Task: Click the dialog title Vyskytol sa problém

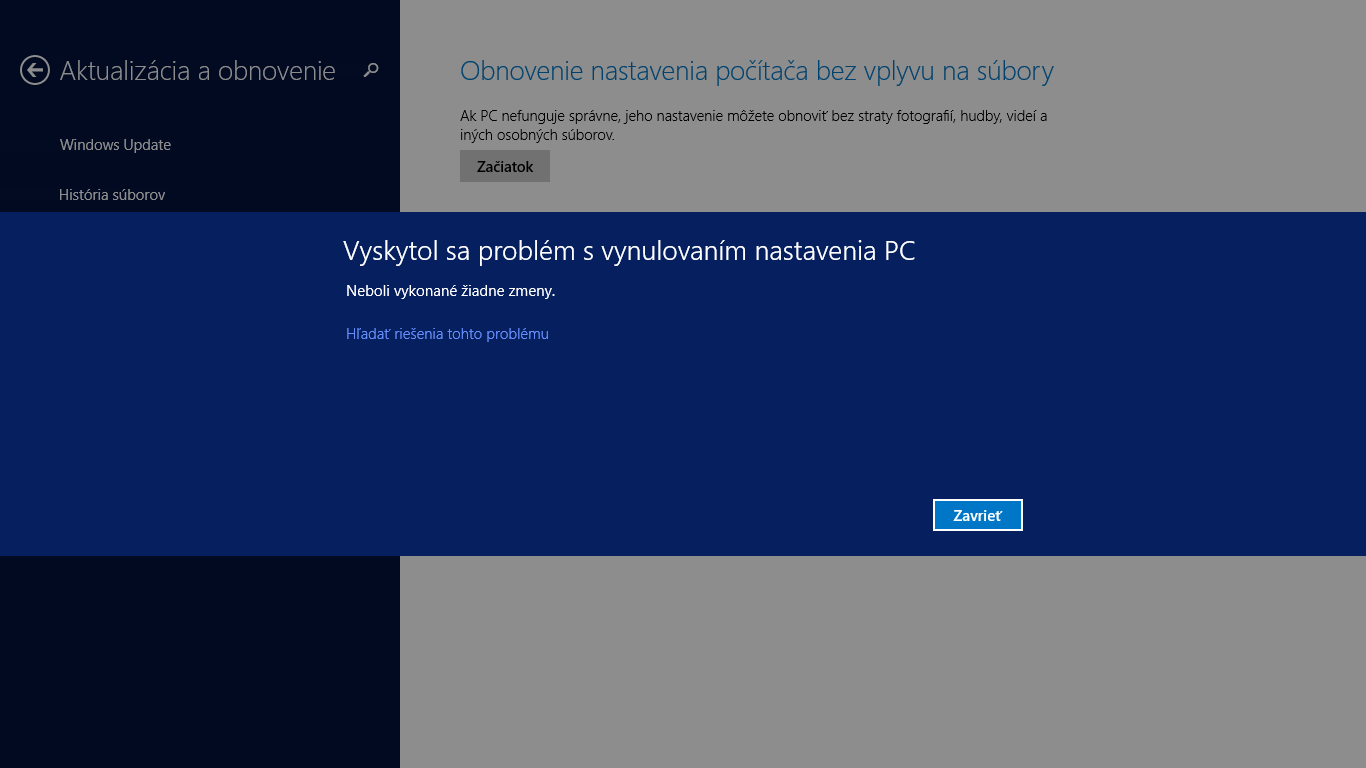Action: click(x=629, y=251)
